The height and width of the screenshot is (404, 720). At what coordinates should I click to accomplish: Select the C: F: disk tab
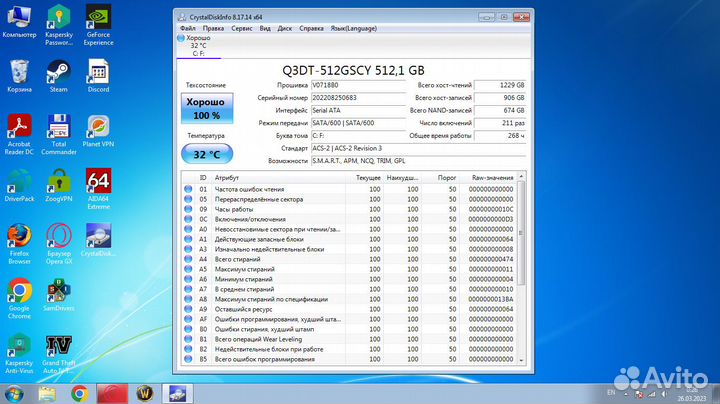[198, 46]
